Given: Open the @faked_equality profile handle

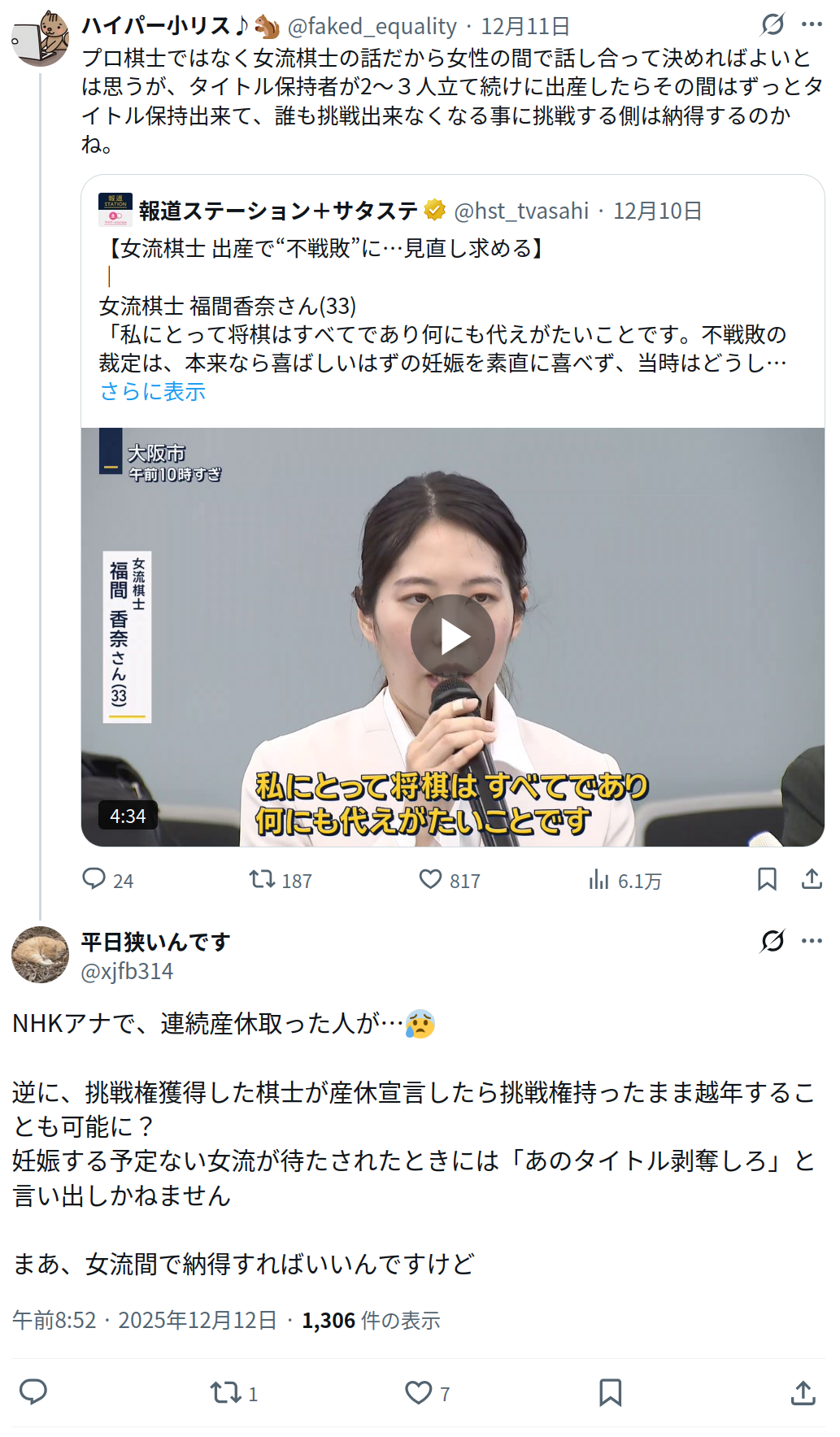Looking at the screenshot, I should tap(372, 26).
